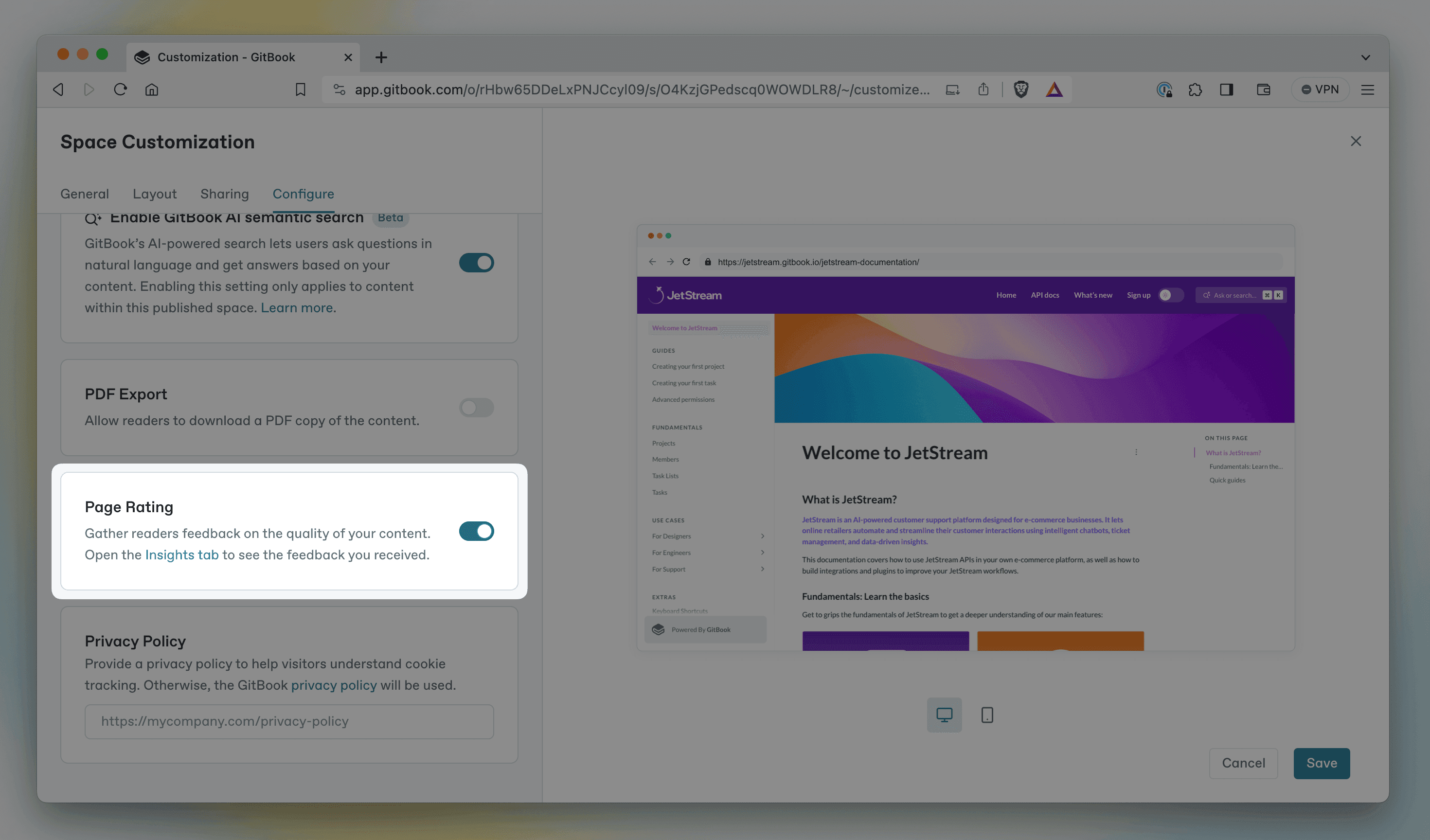Viewport: 1430px width, 840px height.
Task: Click Save button to apply changes
Action: click(1321, 763)
